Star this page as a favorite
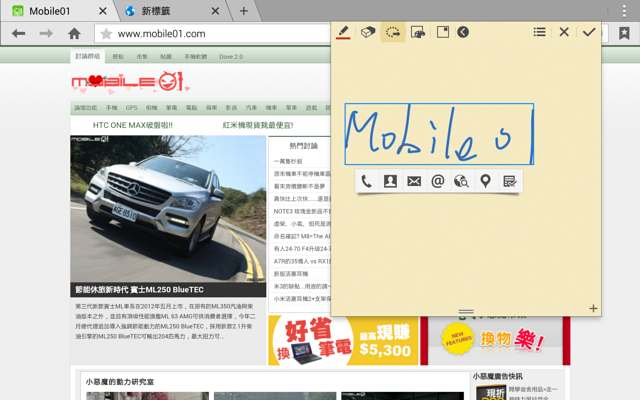Image resolution: width=640 pixels, height=400 pixels. pos(106,33)
